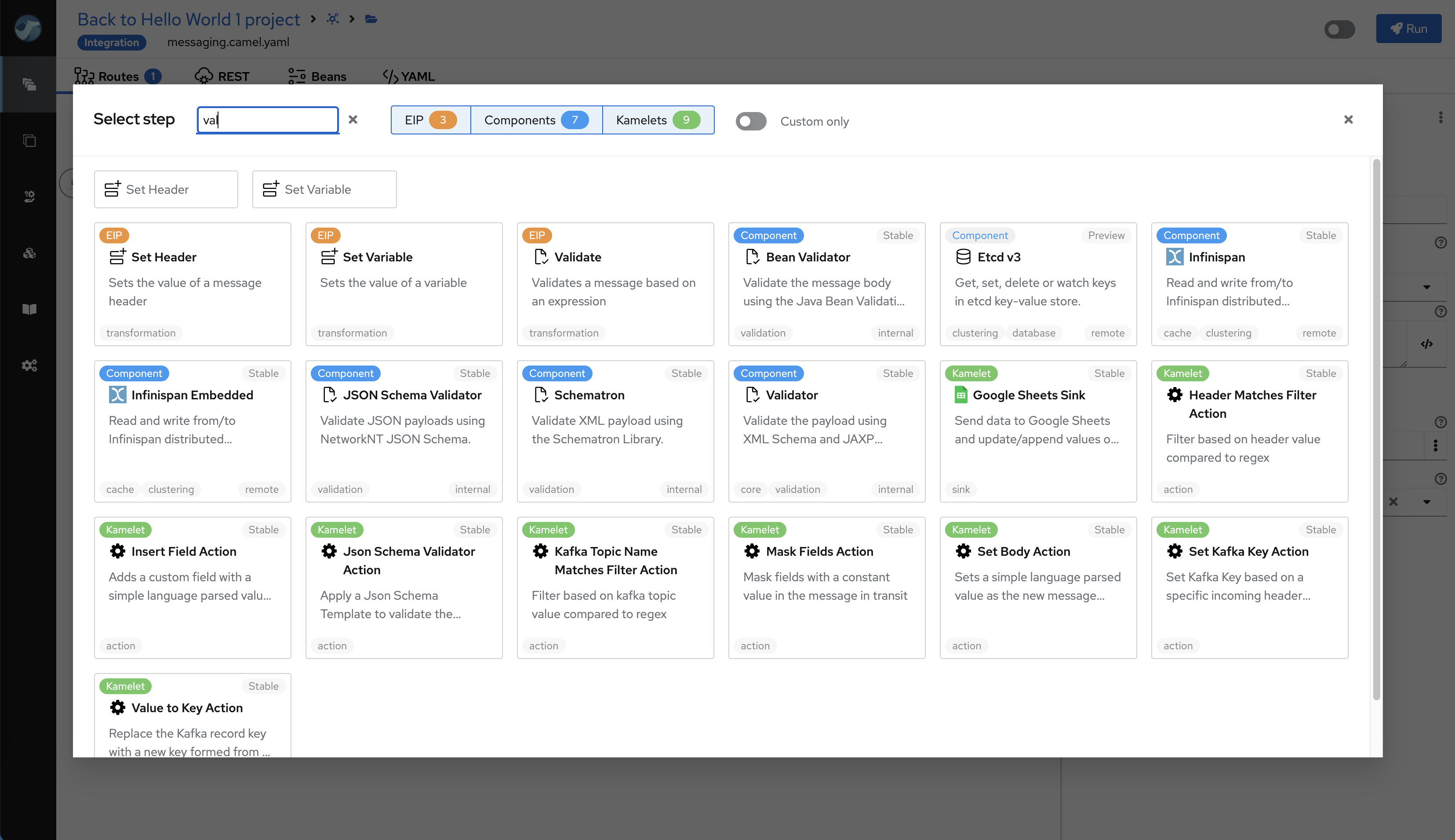
Task: Clear the search text with X icon
Action: click(x=353, y=119)
